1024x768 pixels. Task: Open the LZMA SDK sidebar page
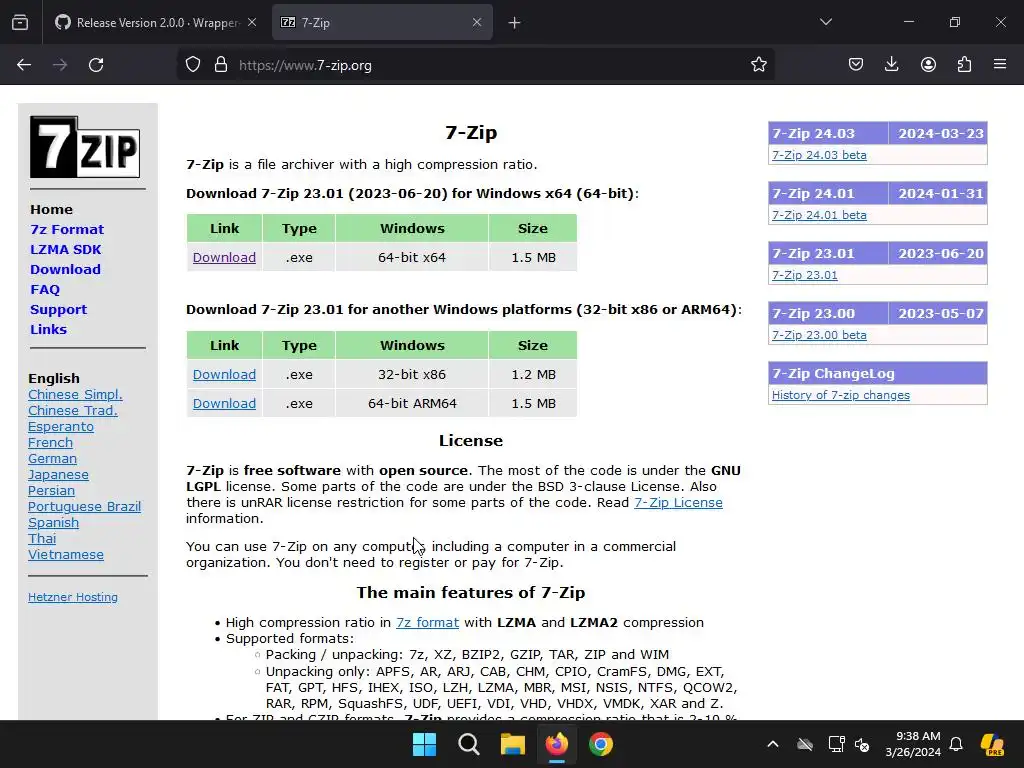65,249
